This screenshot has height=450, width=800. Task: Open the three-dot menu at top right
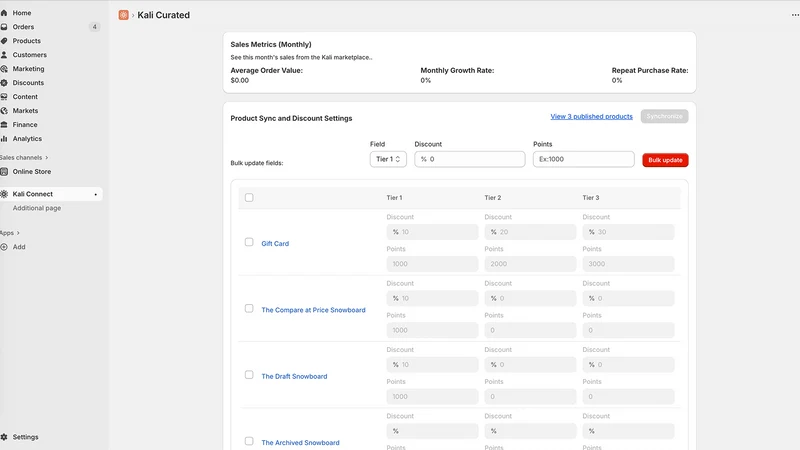click(x=795, y=15)
